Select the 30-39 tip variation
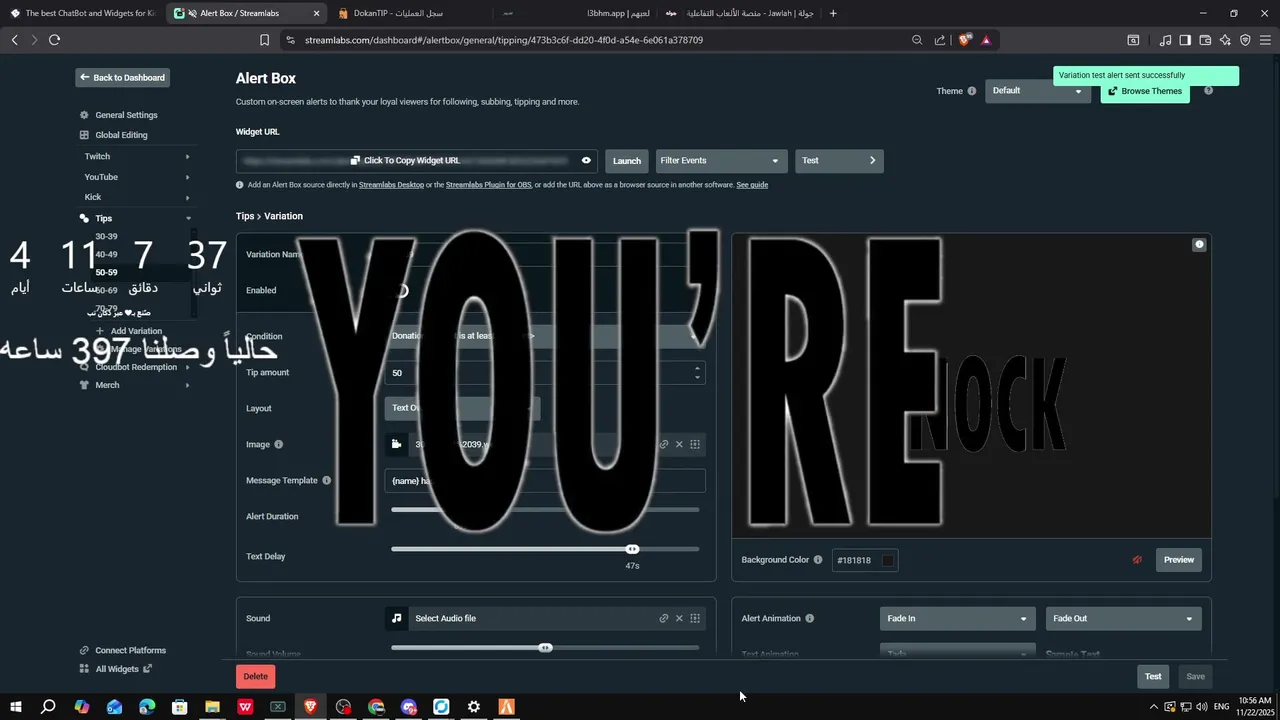 [x=106, y=236]
